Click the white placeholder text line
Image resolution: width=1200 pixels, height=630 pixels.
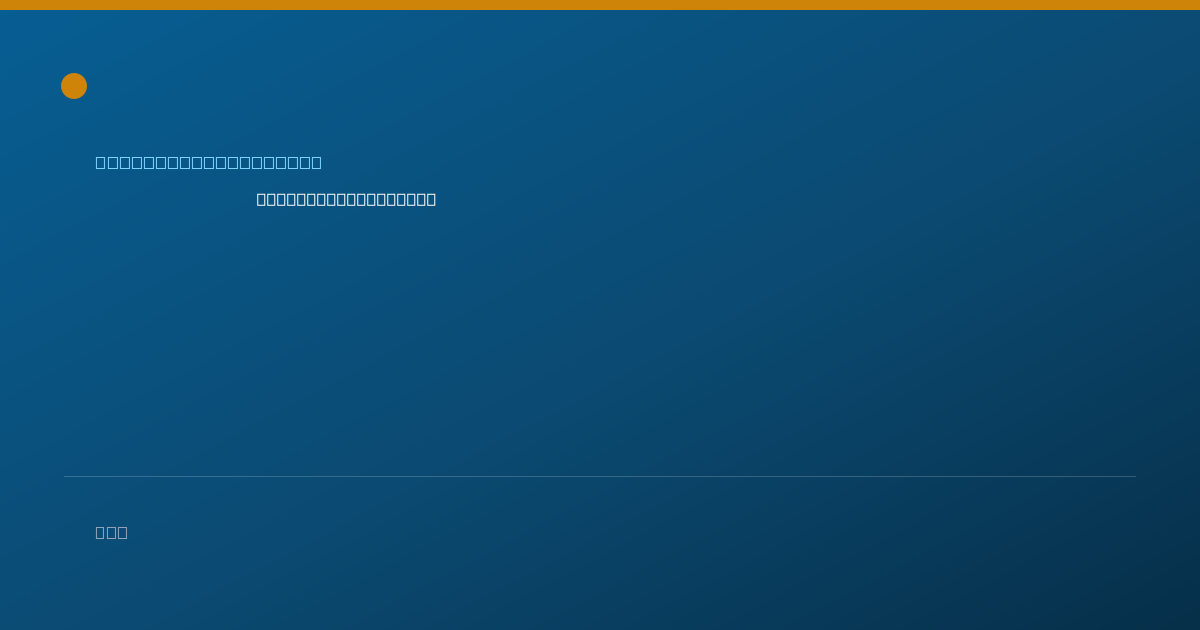click(346, 199)
